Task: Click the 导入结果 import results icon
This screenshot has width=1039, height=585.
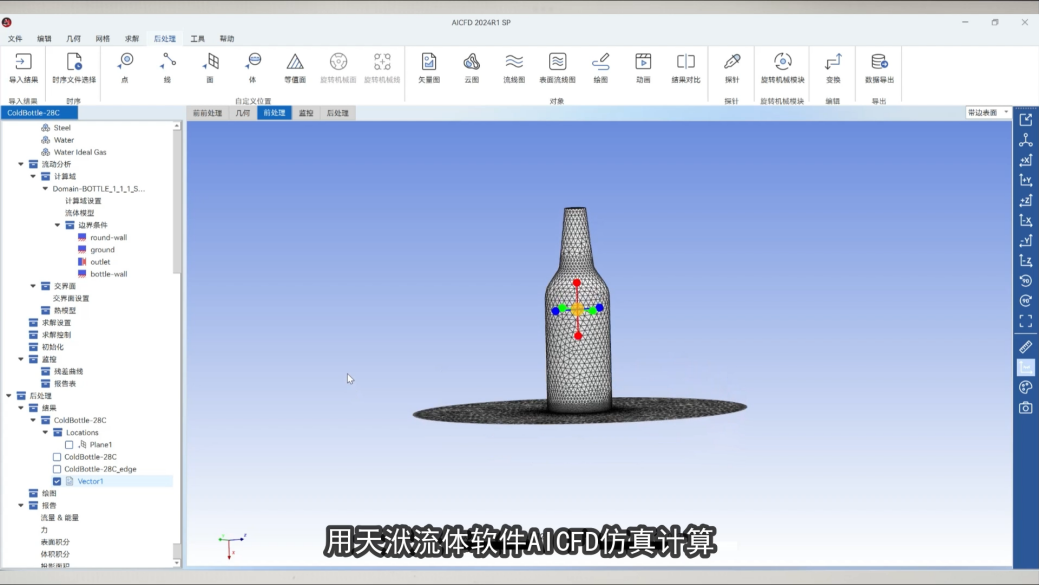Action: (x=23, y=62)
